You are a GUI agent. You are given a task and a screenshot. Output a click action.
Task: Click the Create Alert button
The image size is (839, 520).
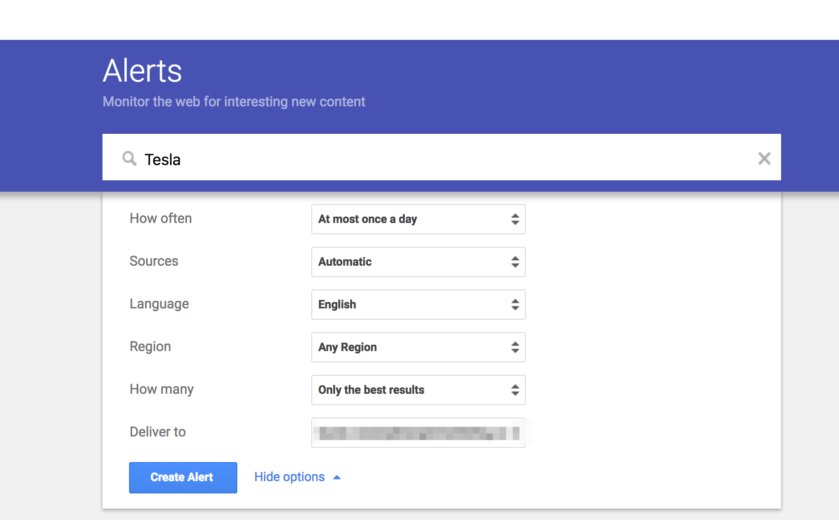coord(183,478)
